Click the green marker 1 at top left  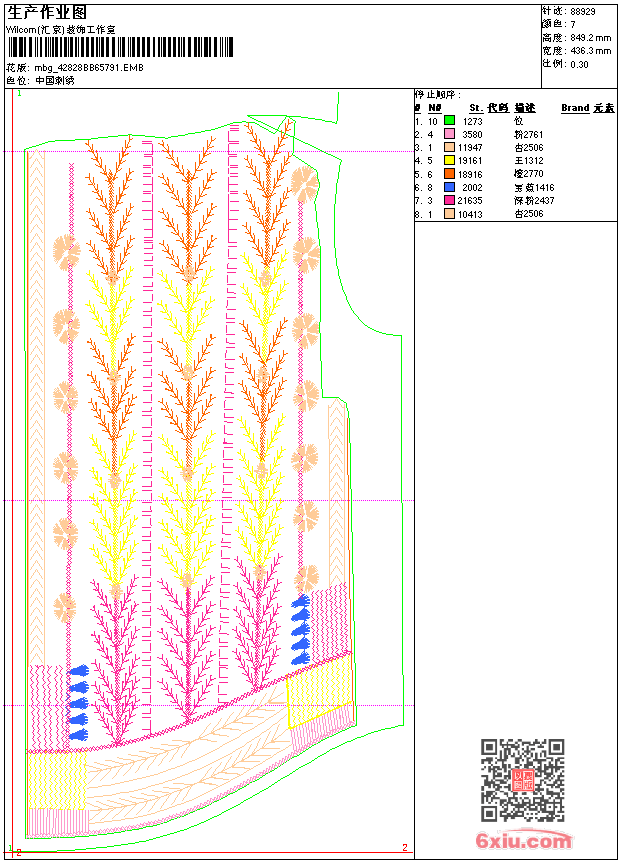tap(19, 94)
